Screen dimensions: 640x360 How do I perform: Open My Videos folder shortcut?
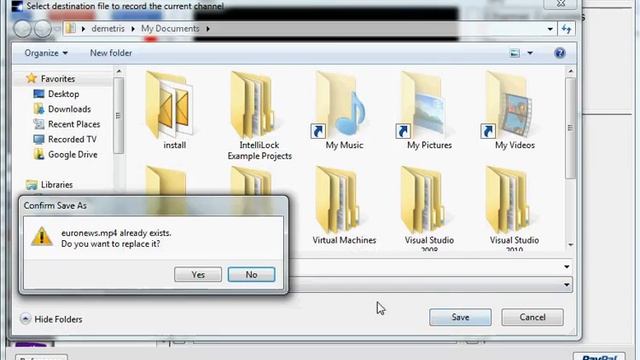pos(514,111)
